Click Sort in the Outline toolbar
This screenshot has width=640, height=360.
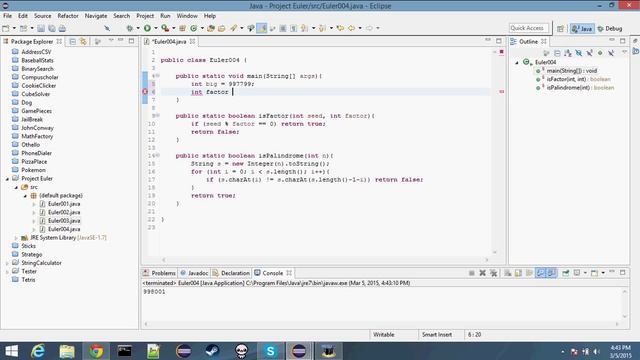click(568, 53)
